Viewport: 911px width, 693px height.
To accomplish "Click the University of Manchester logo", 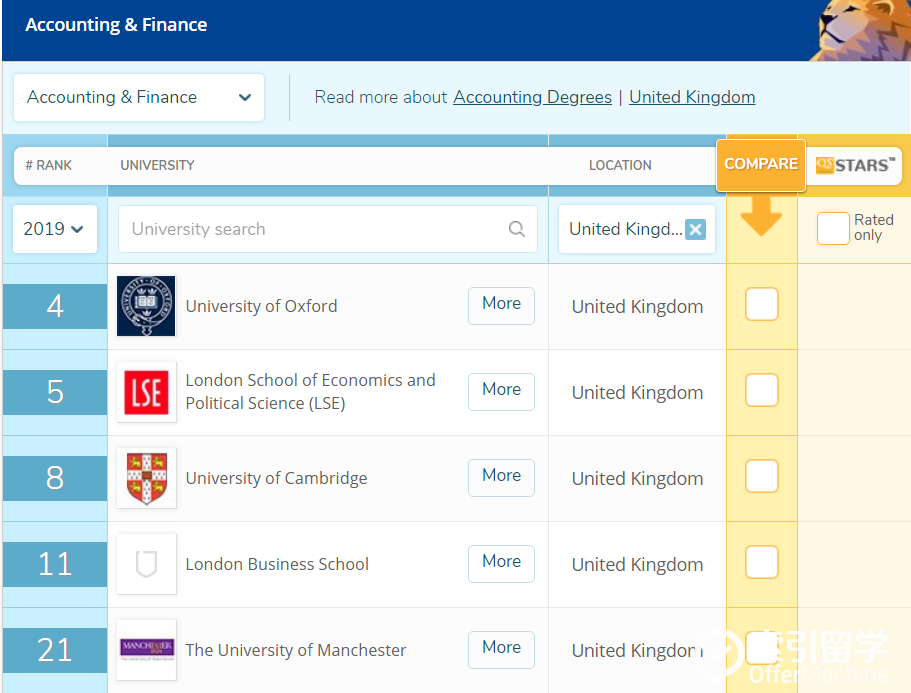I will click(146, 650).
